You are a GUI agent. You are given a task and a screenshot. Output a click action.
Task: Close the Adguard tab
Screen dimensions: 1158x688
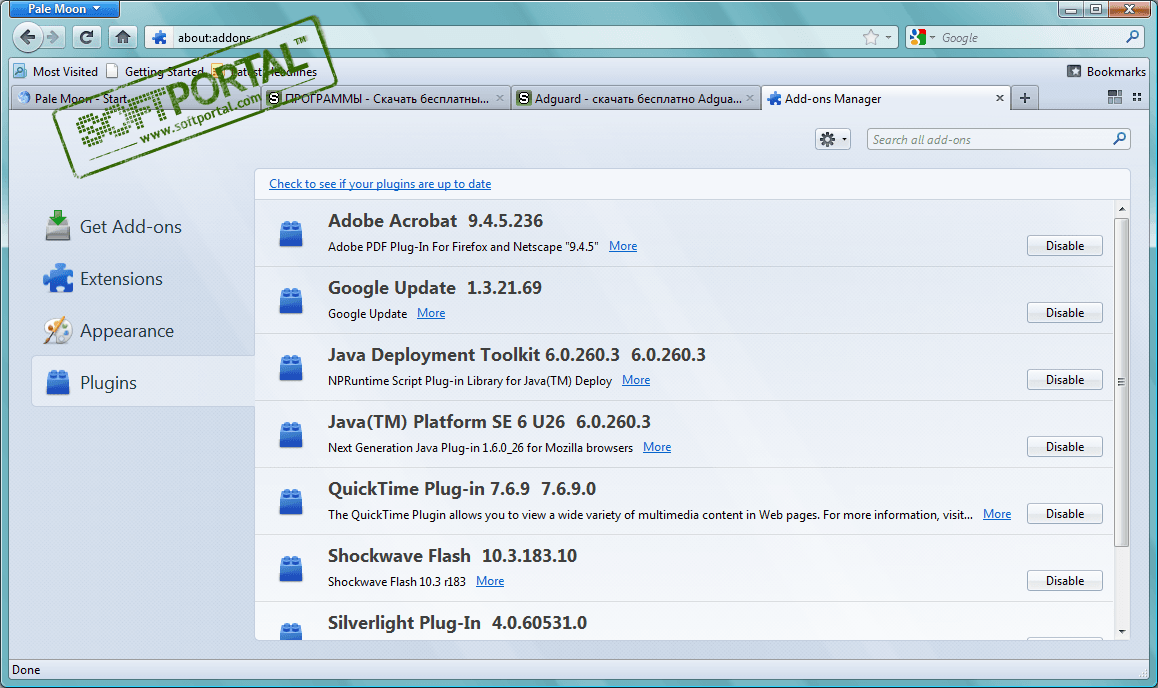pos(750,98)
